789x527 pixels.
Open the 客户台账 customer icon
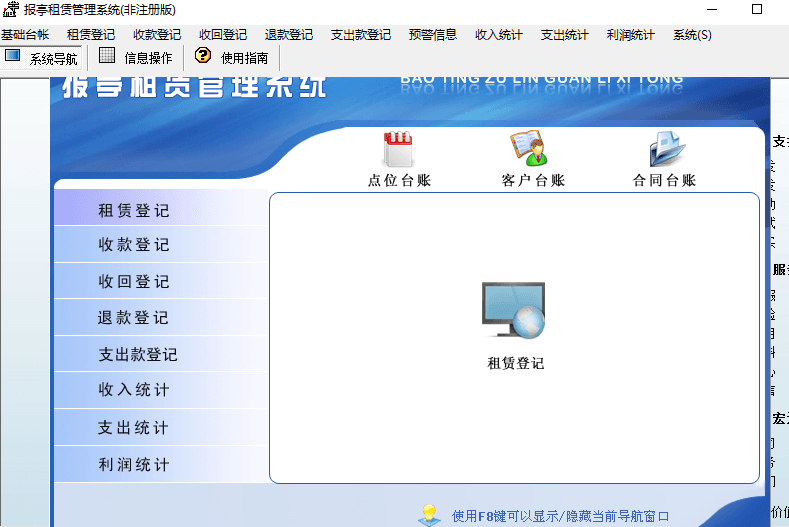tap(529, 150)
